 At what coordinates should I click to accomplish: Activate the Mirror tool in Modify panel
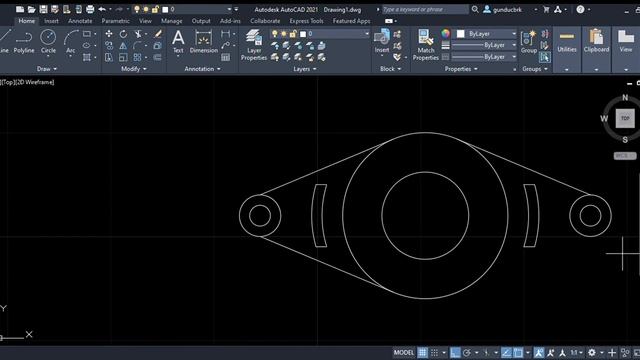123,45
